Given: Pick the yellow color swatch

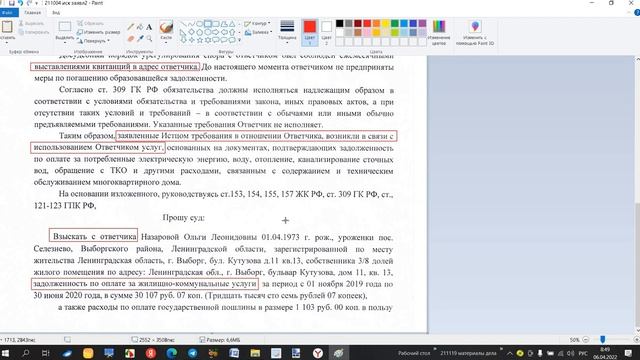Looking at the screenshot, I should tap(385, 23).
